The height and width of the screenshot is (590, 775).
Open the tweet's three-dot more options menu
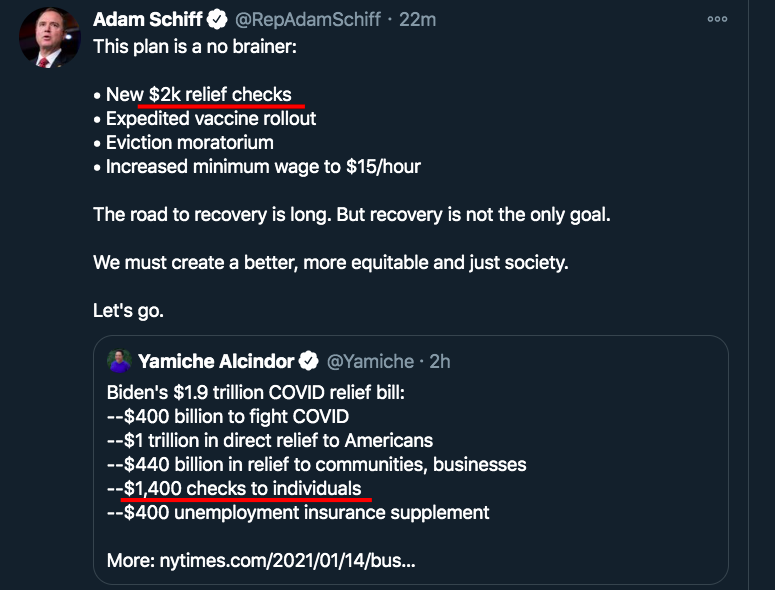[717, 20]
